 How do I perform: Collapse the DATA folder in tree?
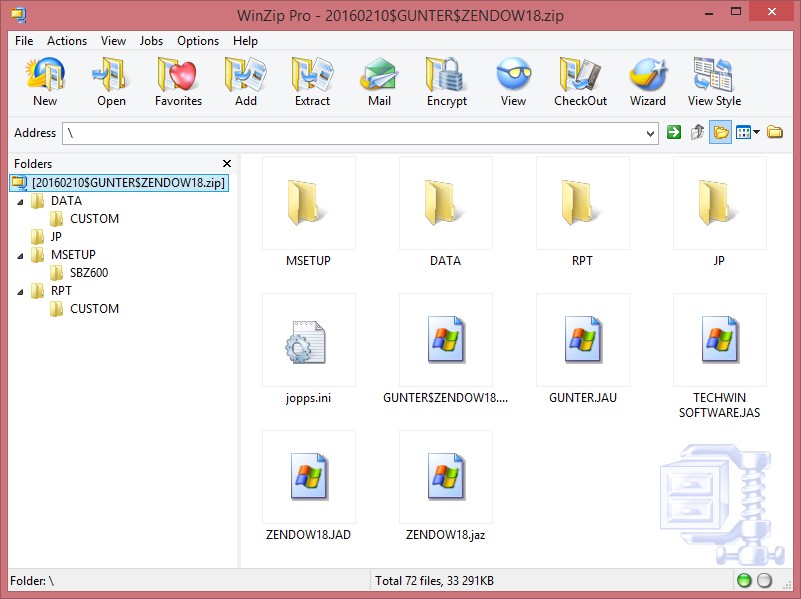point(20,202)
